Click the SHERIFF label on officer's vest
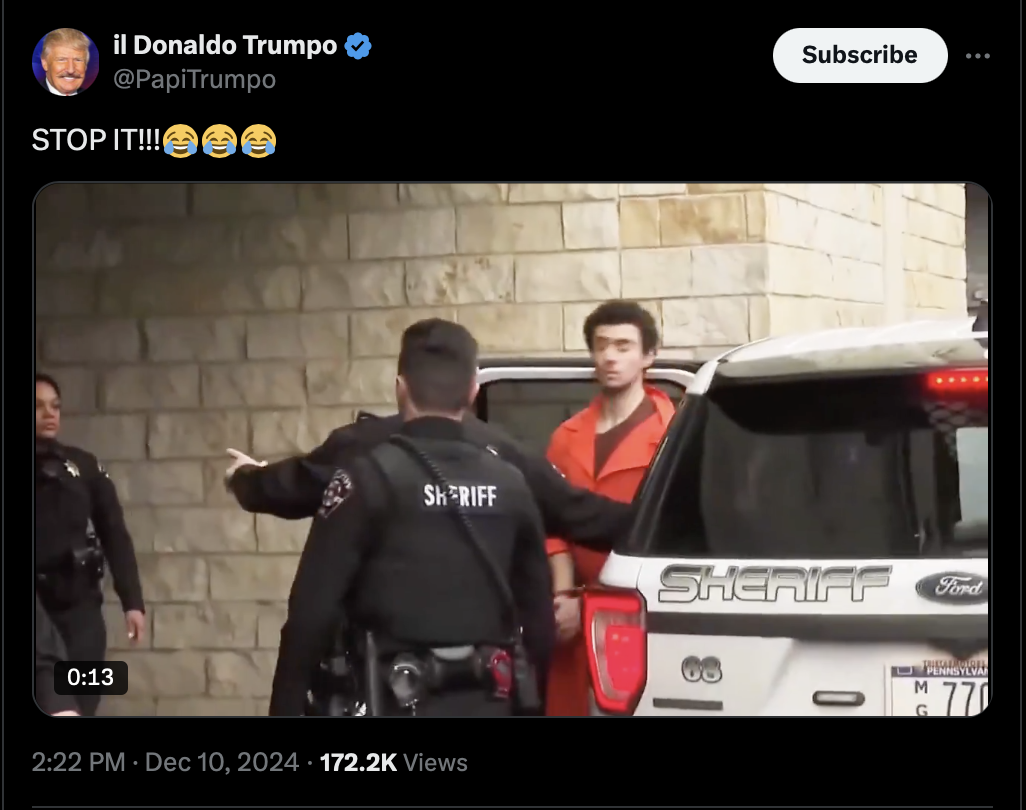The height and width of the screenshot is (810, 1026). pos(460,496)
